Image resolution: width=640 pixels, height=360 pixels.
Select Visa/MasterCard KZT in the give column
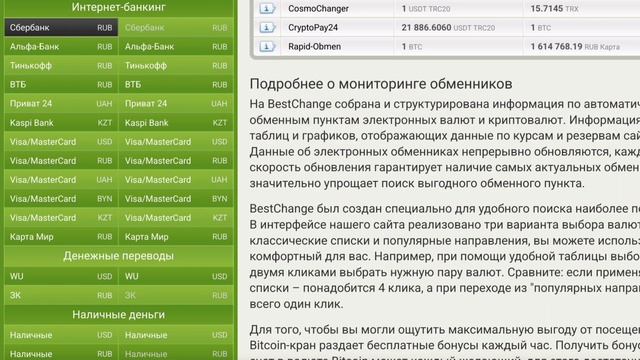(61, 218)
